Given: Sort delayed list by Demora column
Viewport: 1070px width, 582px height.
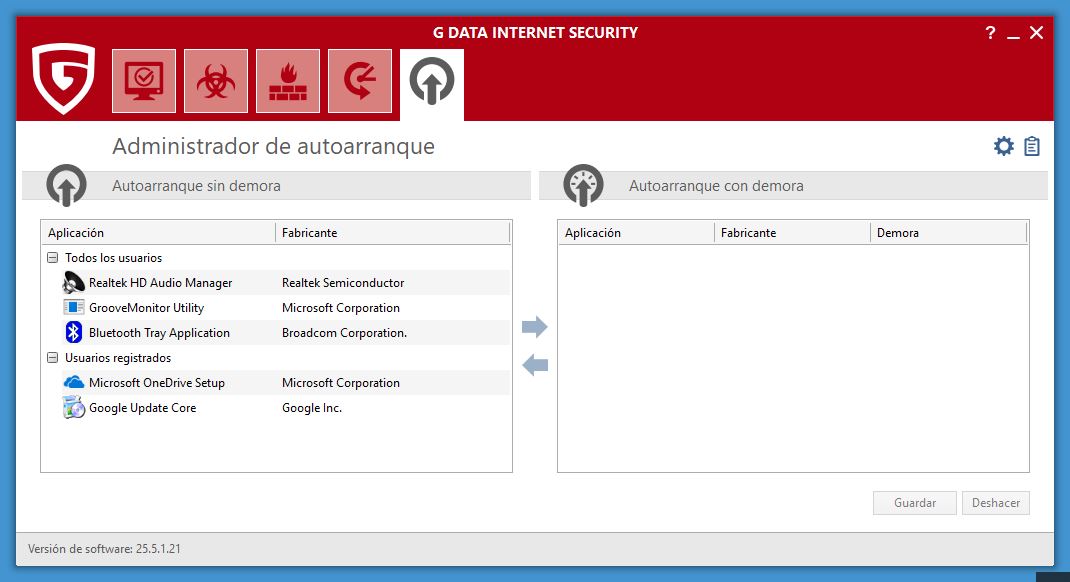Looking at the screenshot, I should (949, 233).
